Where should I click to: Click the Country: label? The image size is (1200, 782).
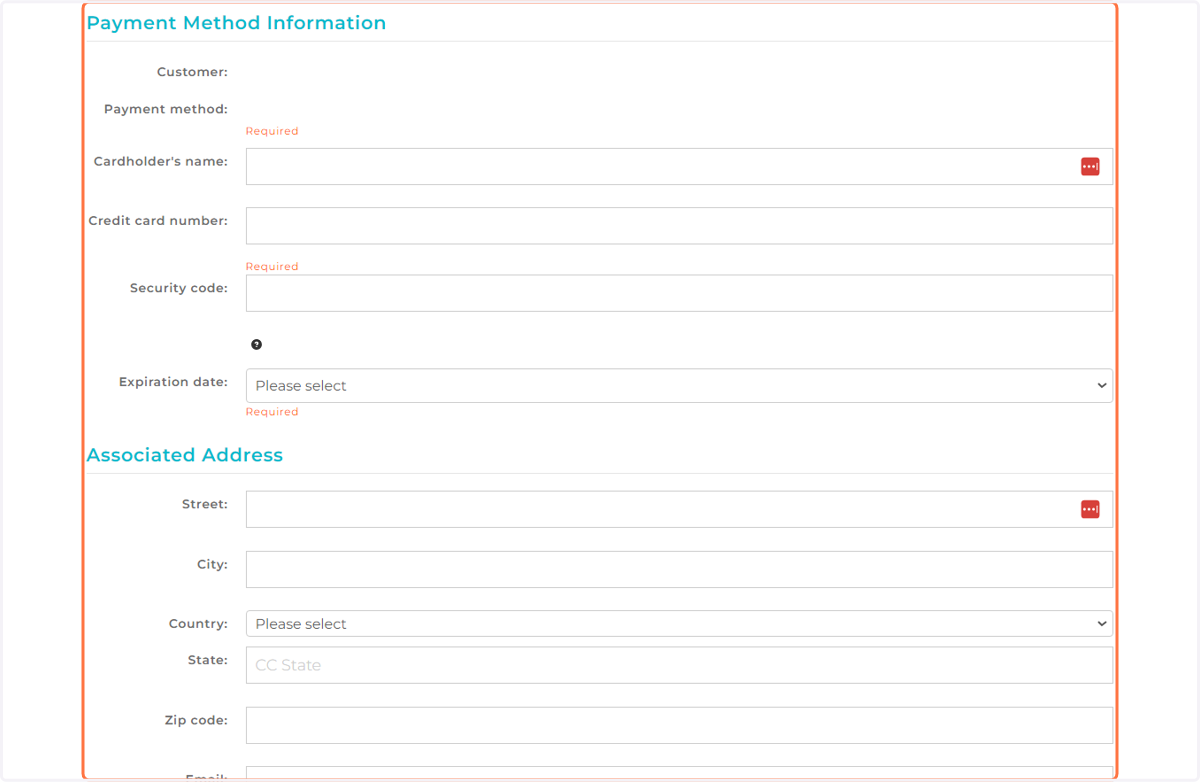pyautogui.click(x=198, y=624)
